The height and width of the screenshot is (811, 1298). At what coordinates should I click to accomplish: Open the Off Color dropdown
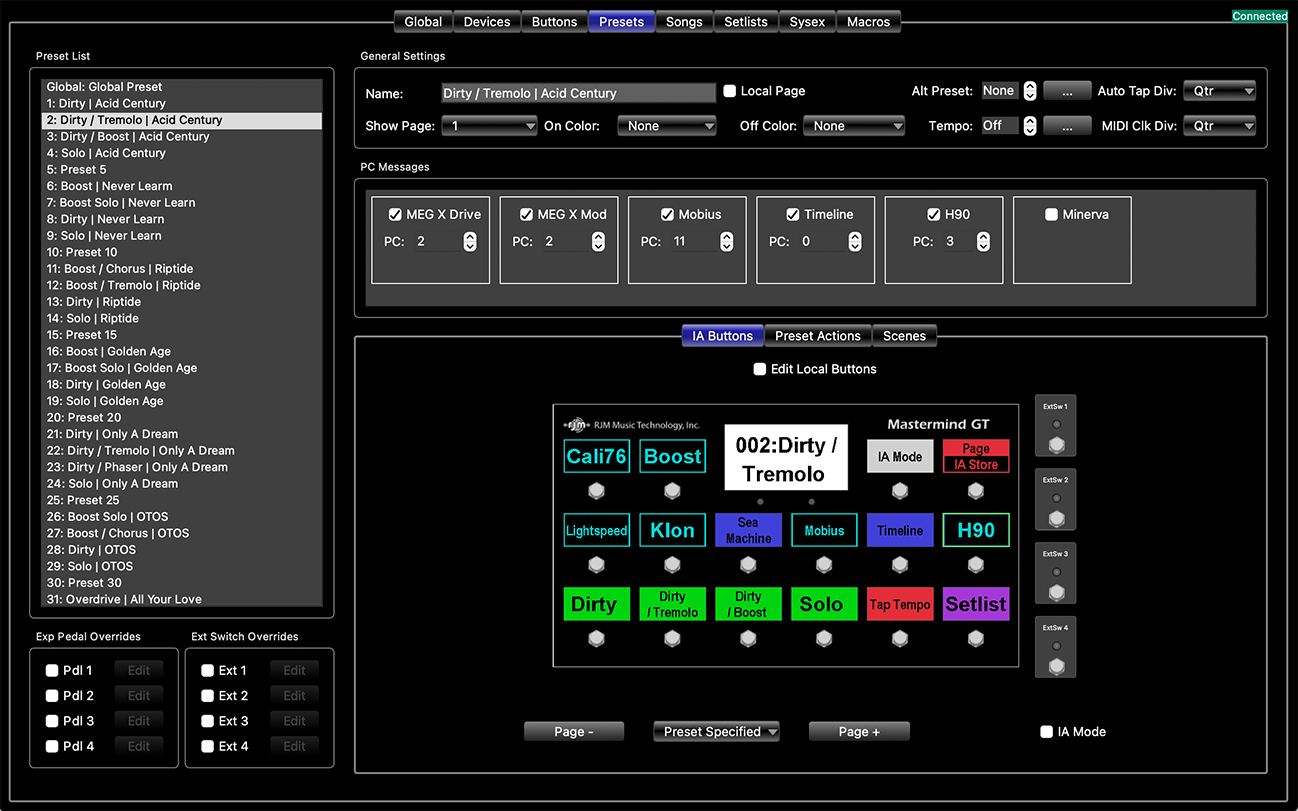tap(855, 126)
